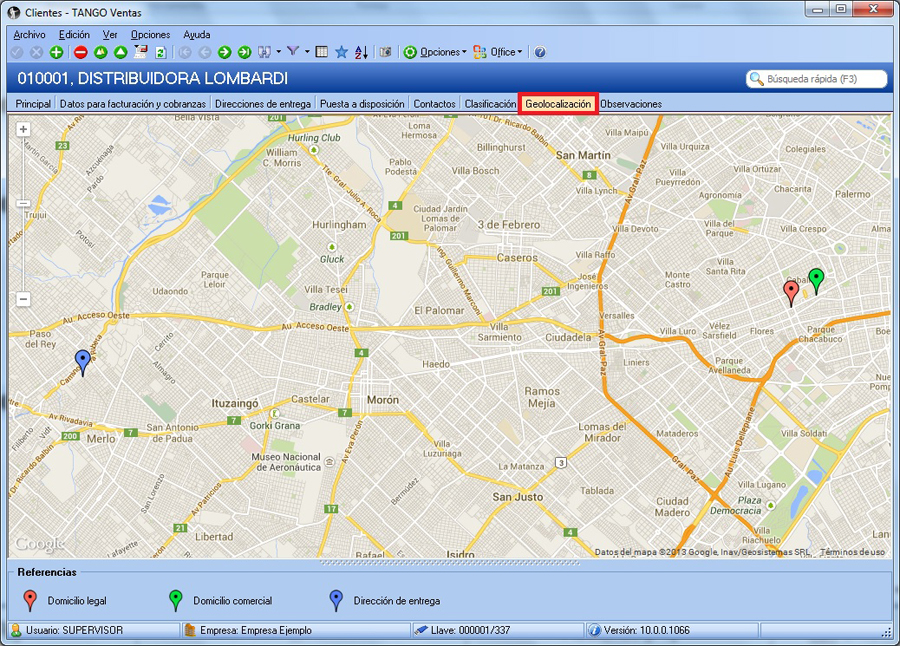Image resolution: width=900 pixels, height=646 pixels.
Task: Click the refresh icon with green arrows
Action: point(161,52)
